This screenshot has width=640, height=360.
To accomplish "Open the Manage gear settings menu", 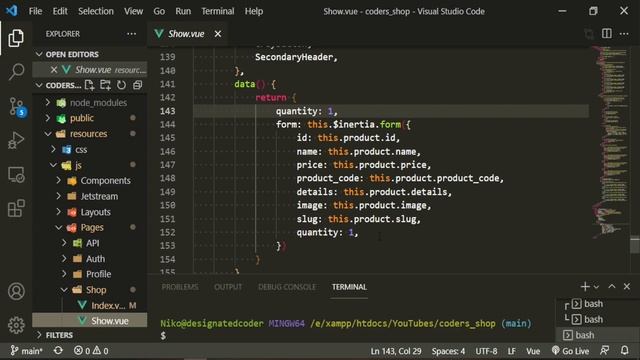I will pyautogui.click(x=16, y=325).
